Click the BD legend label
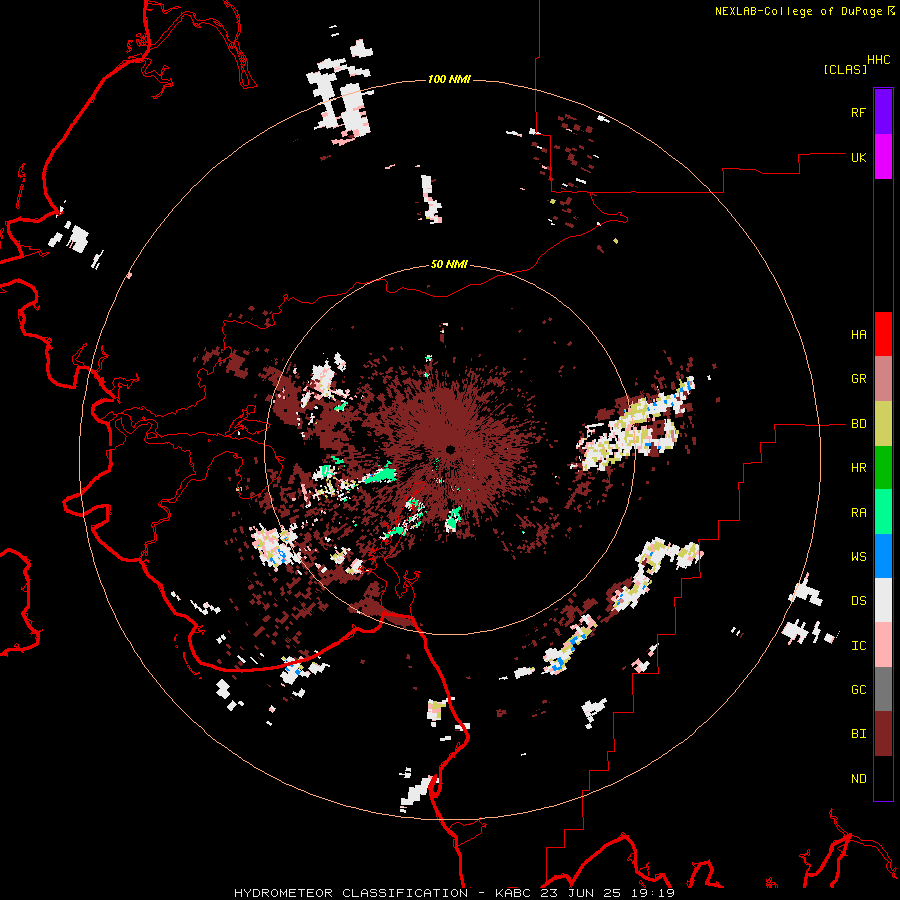 [x=858, y=424]
